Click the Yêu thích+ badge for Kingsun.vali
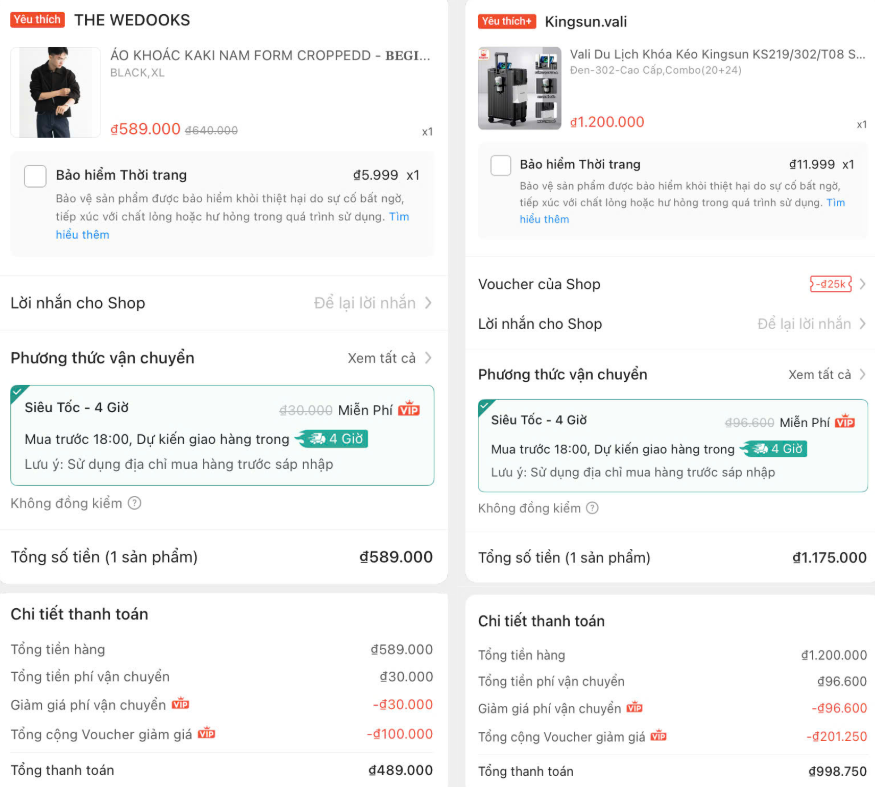This screenshot has height=787, width=875. (x=507, y=21)
